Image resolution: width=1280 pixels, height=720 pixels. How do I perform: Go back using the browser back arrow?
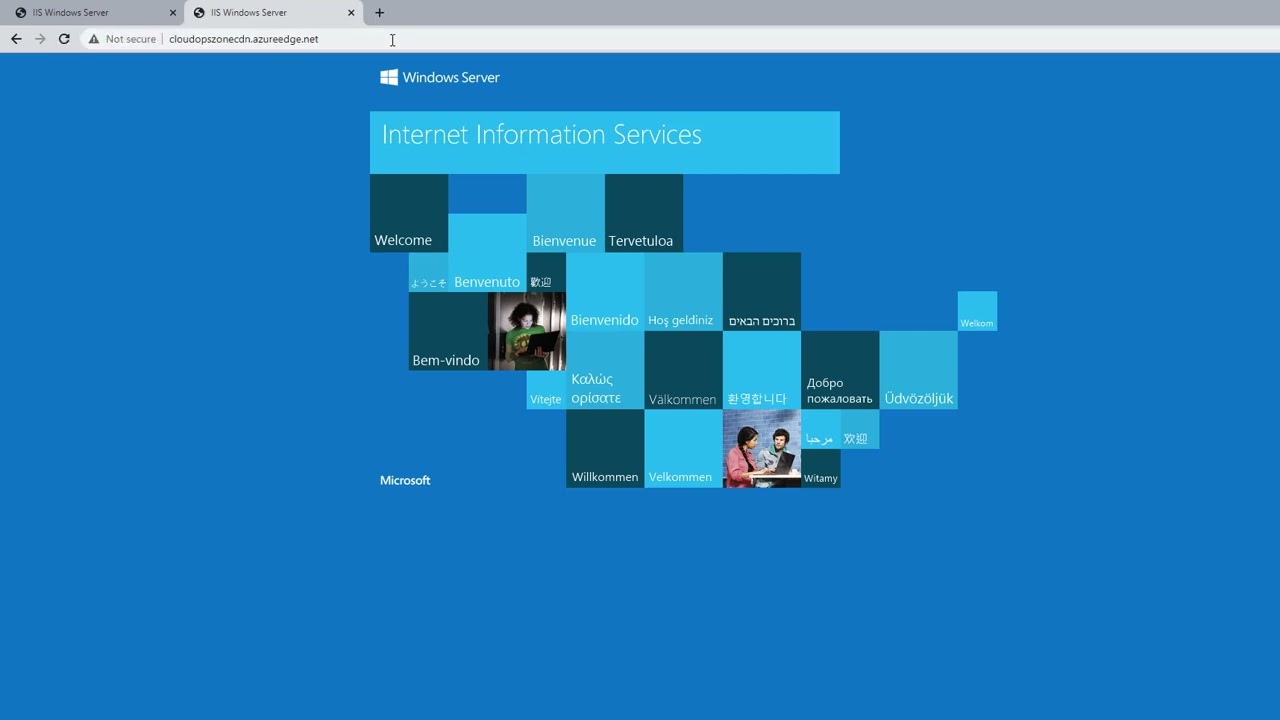16,39
